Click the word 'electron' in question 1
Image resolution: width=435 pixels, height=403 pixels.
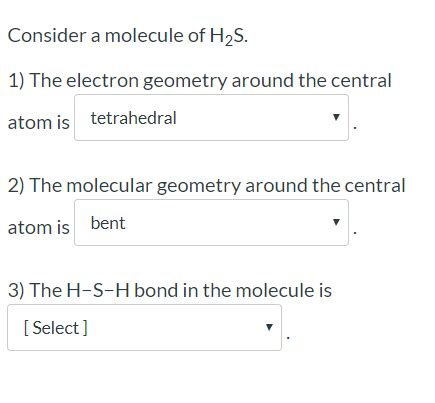pyautogui.click(x=102, y=81)
